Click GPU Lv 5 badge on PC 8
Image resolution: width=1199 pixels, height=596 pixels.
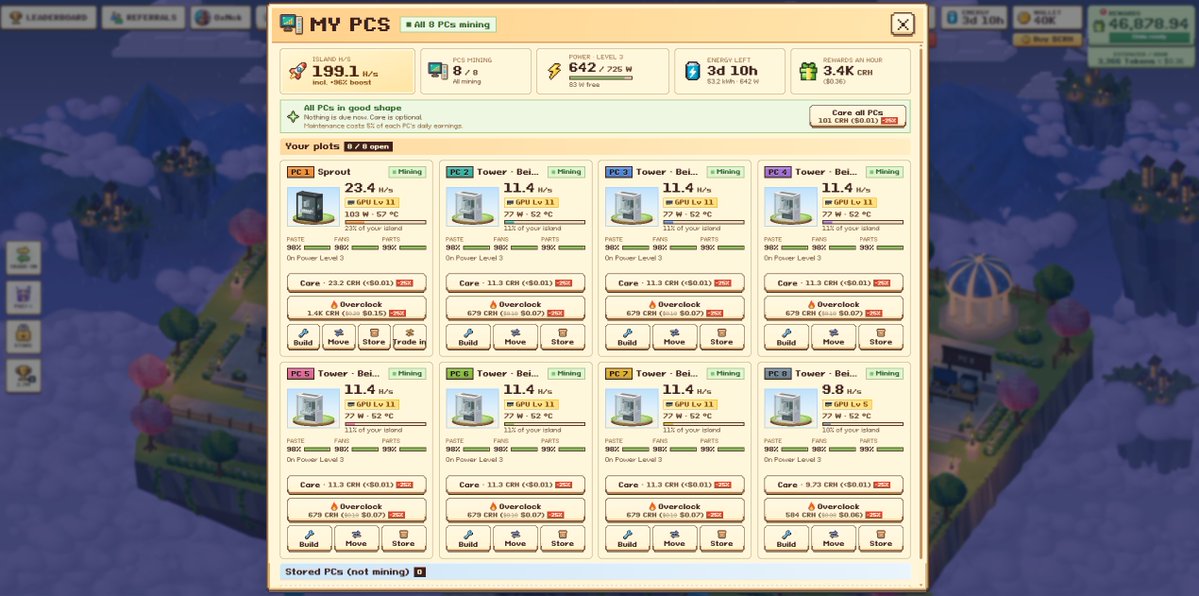coord(847,404)
